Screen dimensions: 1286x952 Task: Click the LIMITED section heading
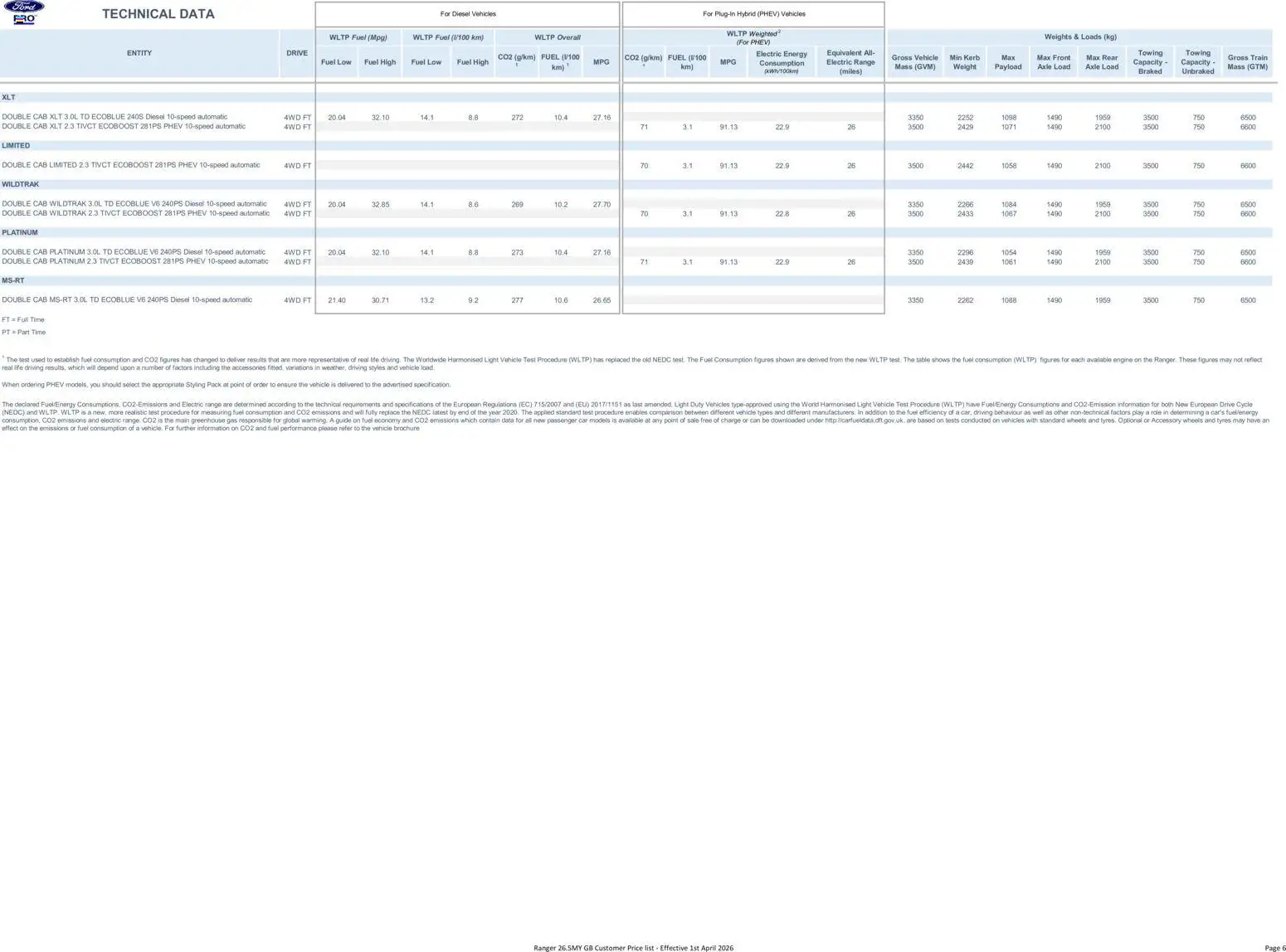click(x=16, y=146)
